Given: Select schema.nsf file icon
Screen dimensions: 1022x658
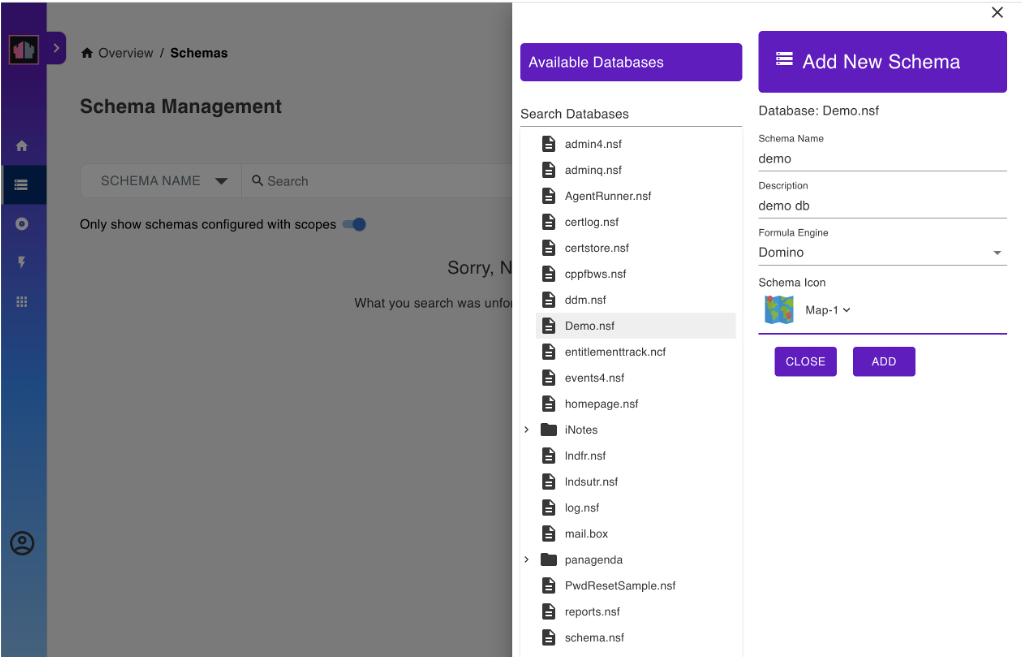Looking at the screenshot, I should tap(549, 638).
